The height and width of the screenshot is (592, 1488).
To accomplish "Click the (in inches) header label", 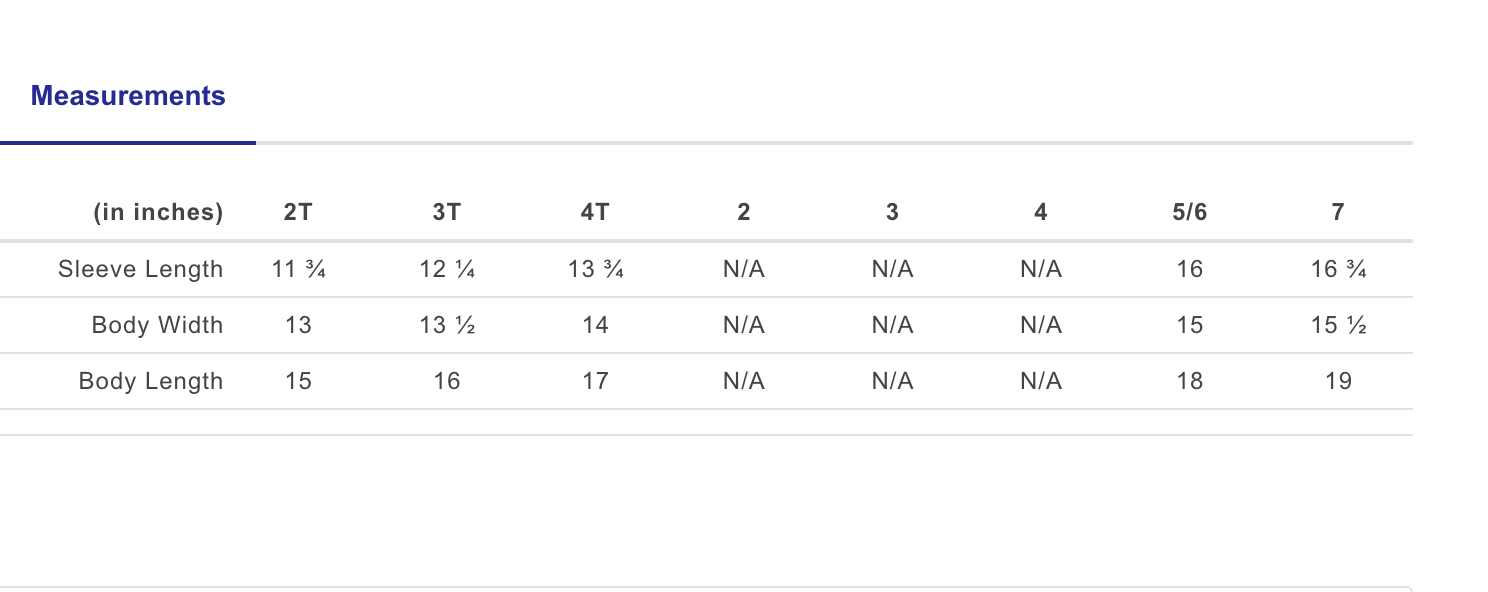I will [158, 212].
